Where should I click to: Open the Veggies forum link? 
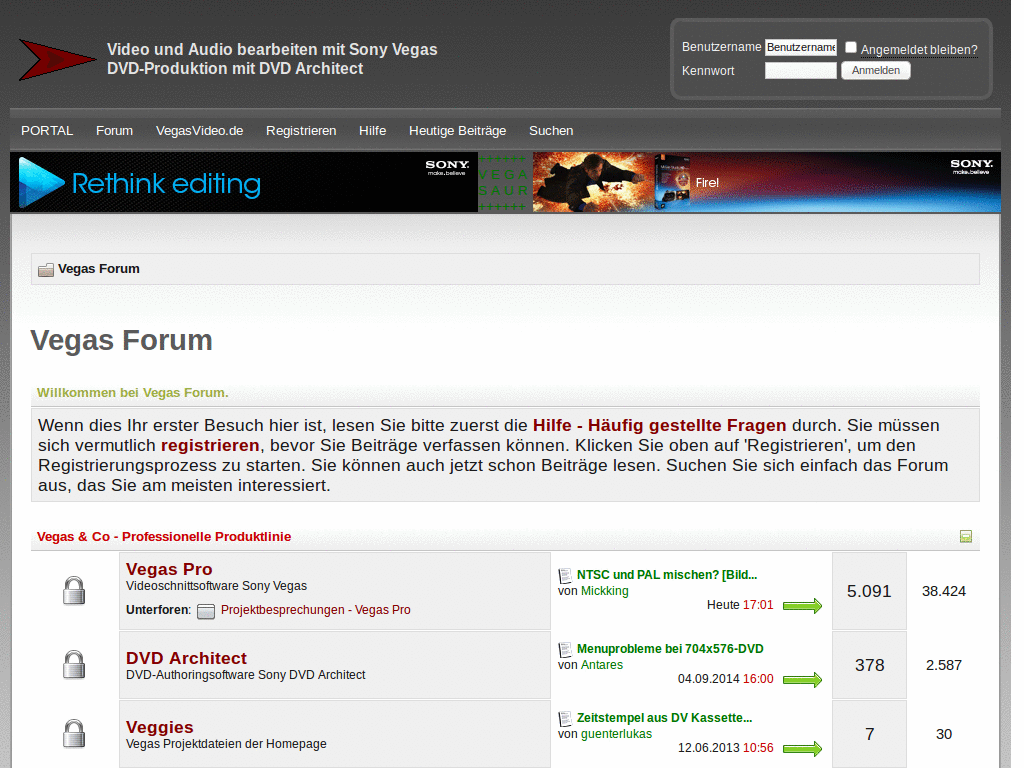tap(159, 727)
